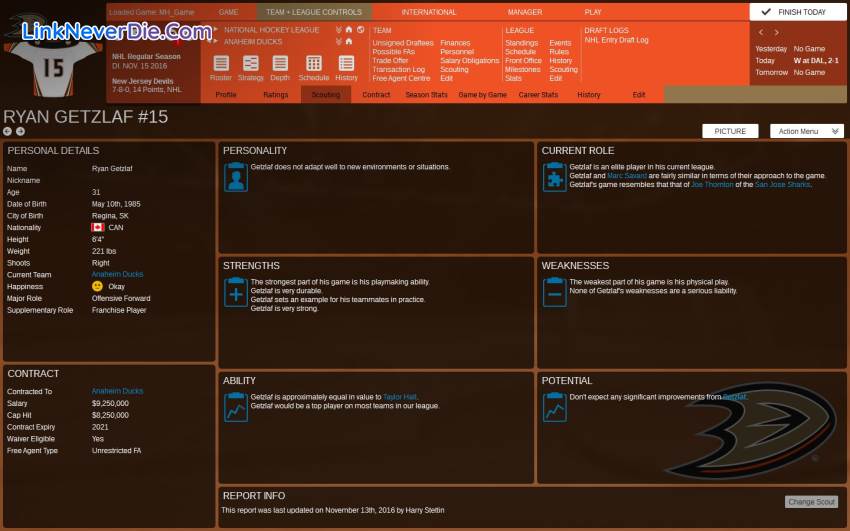The image size is (850, 531).
Task: Open Front Office link
Action: pos(523,60)
